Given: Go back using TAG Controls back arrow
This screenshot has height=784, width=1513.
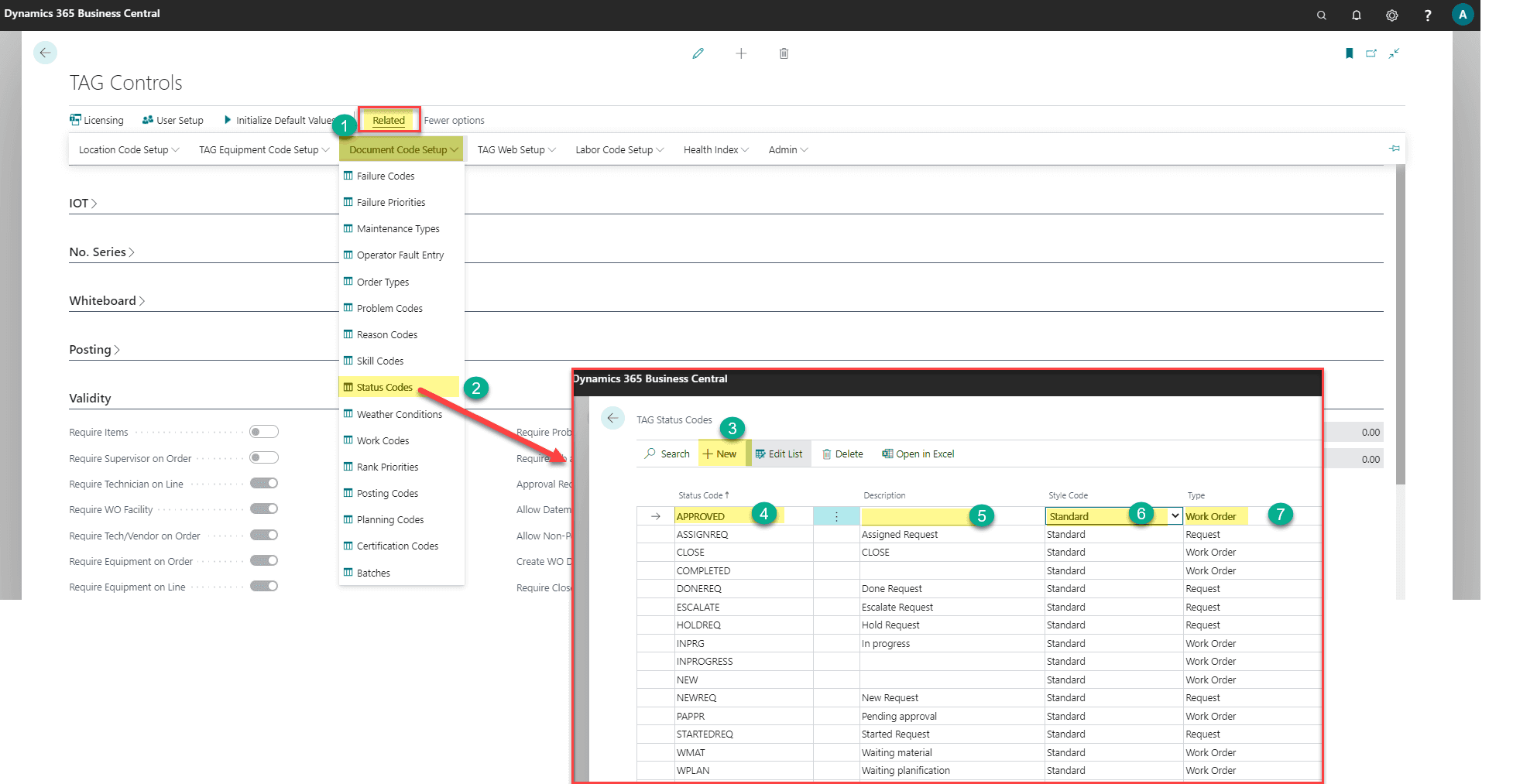Looking at the screenshot, I should pyautogui.click(x=45, y=53).
